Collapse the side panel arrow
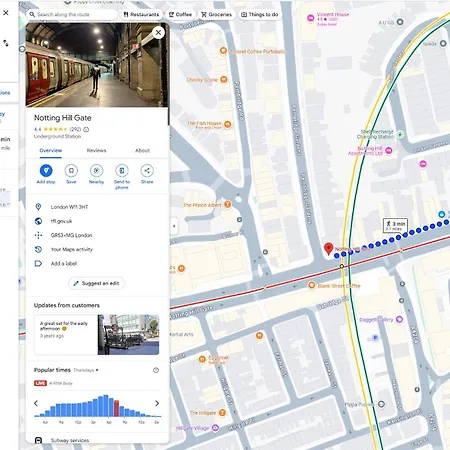 (x=174, y=226)
